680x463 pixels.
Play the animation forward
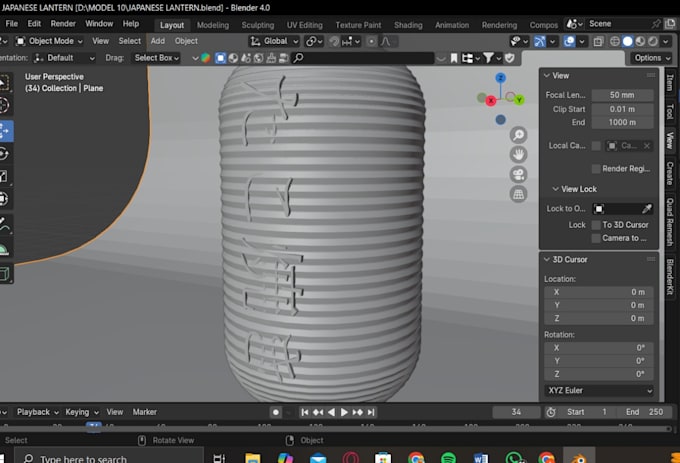click(x=344, y=412)
